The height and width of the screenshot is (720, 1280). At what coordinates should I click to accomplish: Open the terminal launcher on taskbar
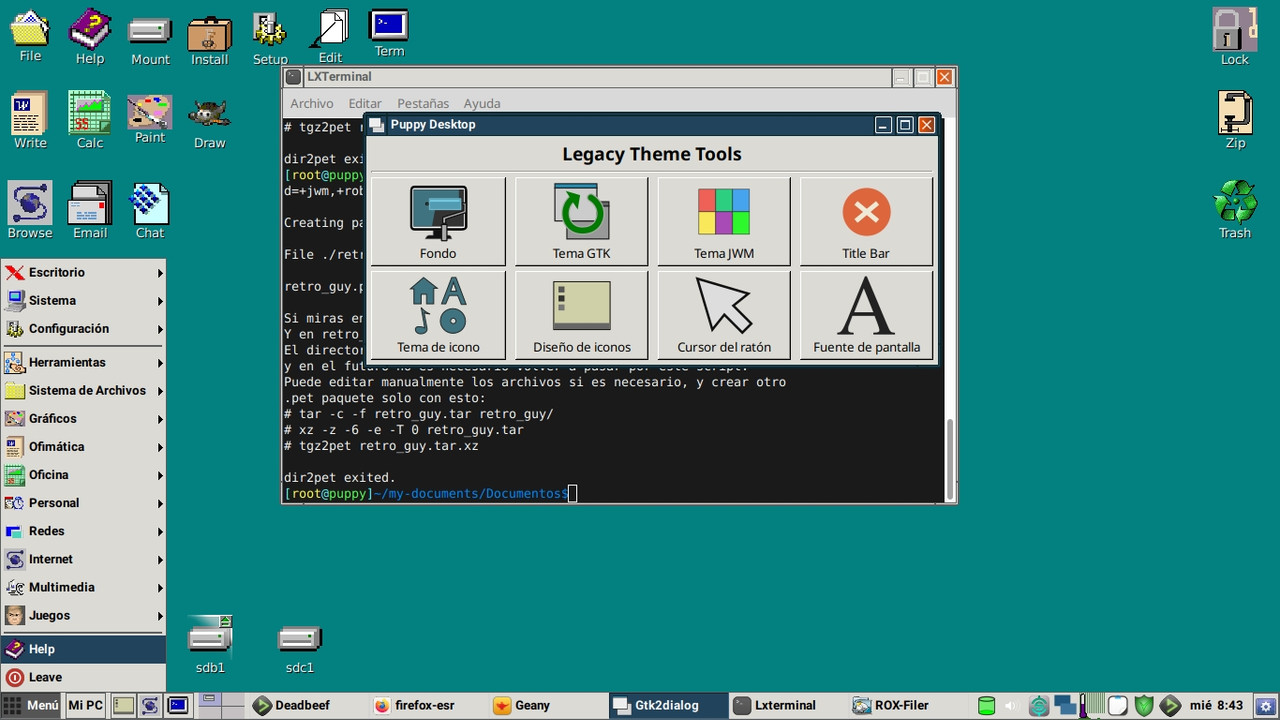point(177,705)
